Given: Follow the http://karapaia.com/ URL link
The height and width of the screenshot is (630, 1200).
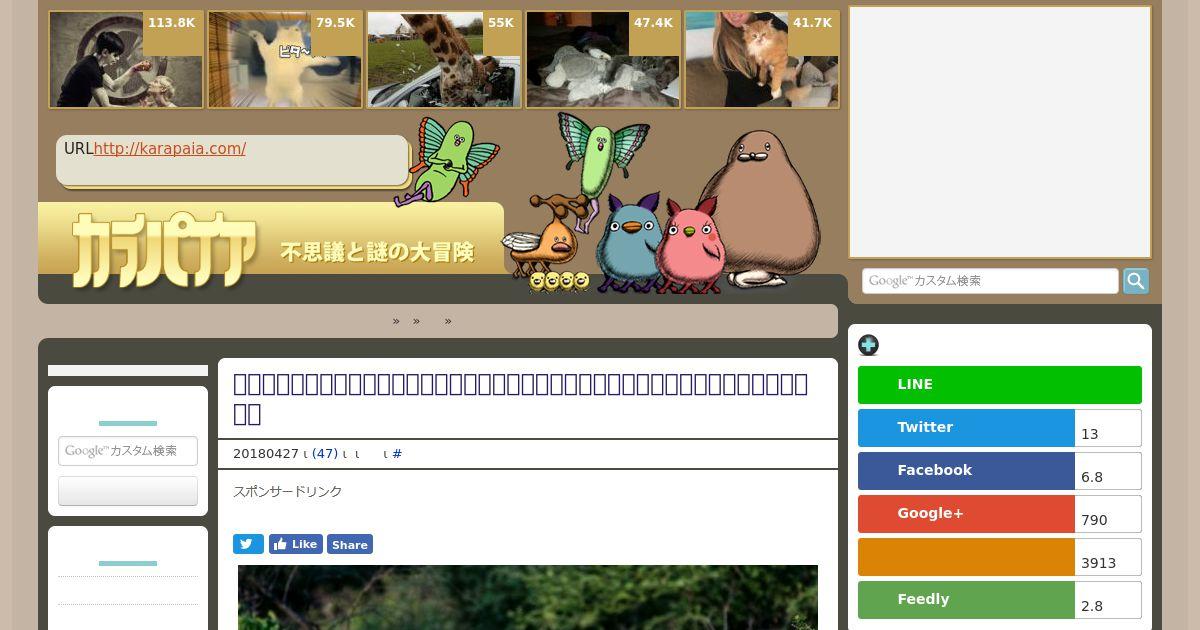Looking at the screenshot, I should (170, 149).
